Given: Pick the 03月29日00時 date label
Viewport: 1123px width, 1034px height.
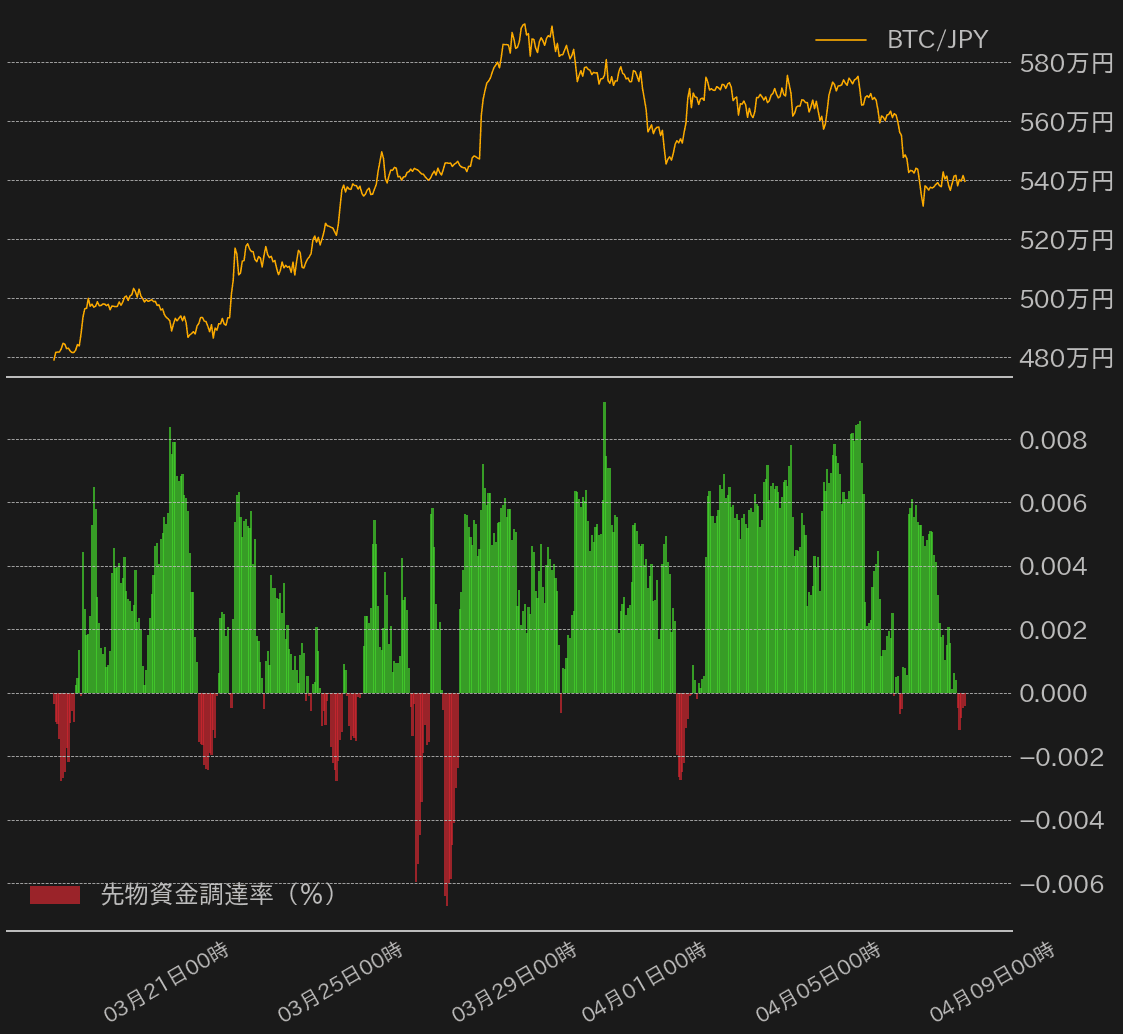Looking at the screenshot, I should (x=516, y=981).
